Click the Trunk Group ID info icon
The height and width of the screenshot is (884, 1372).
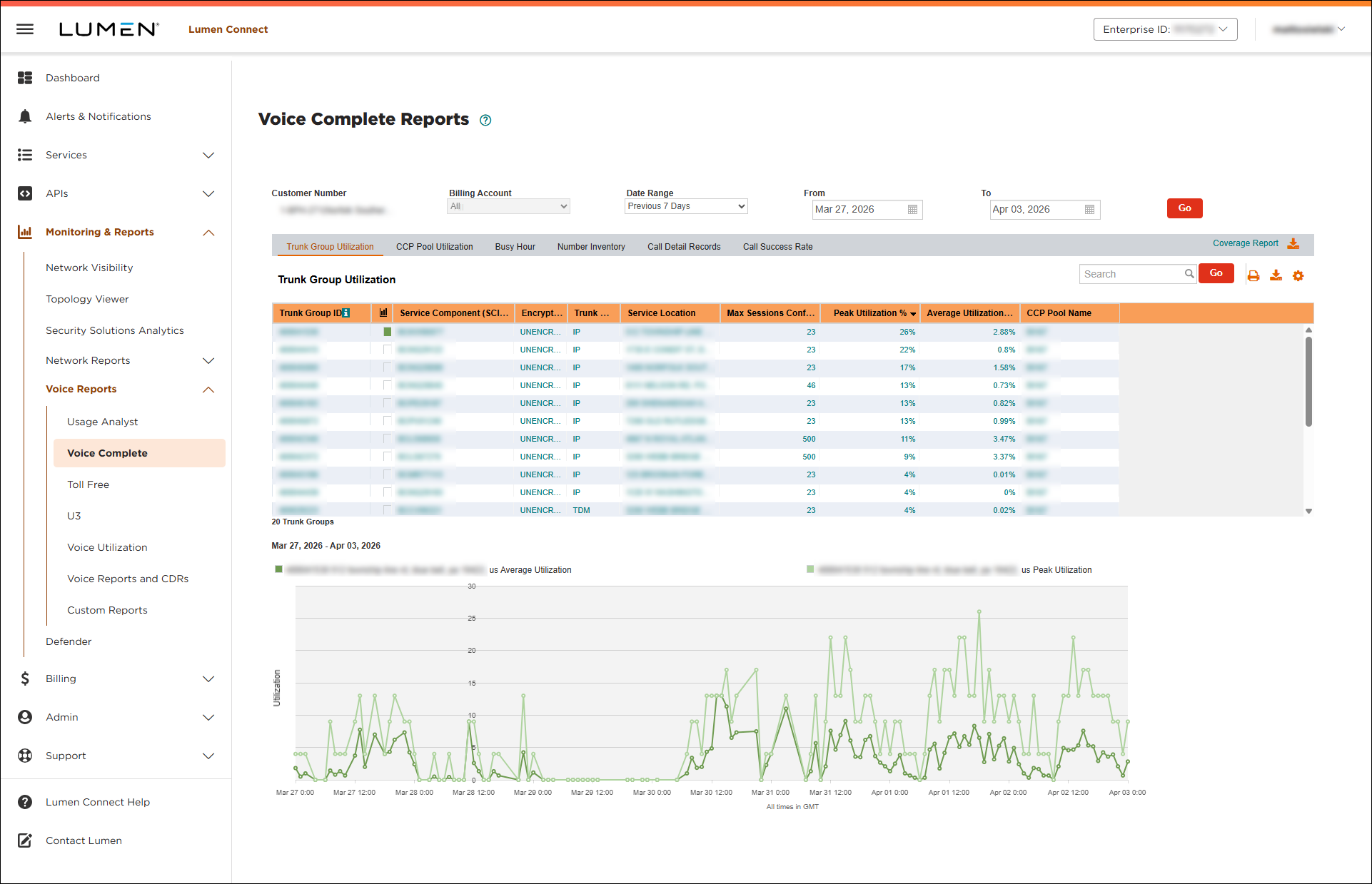[x=346, y=313]
